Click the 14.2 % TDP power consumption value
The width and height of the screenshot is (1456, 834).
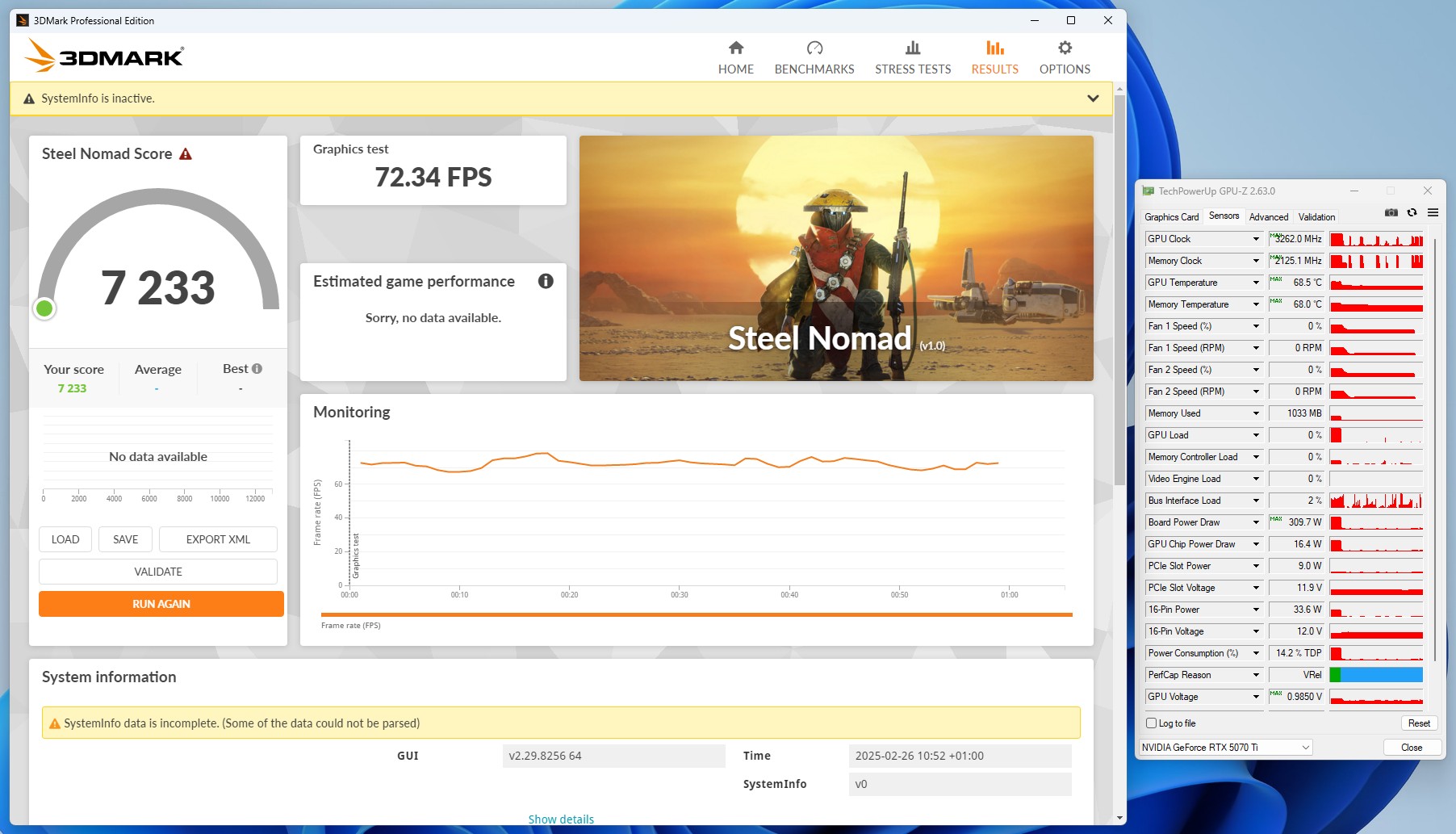1296,653
